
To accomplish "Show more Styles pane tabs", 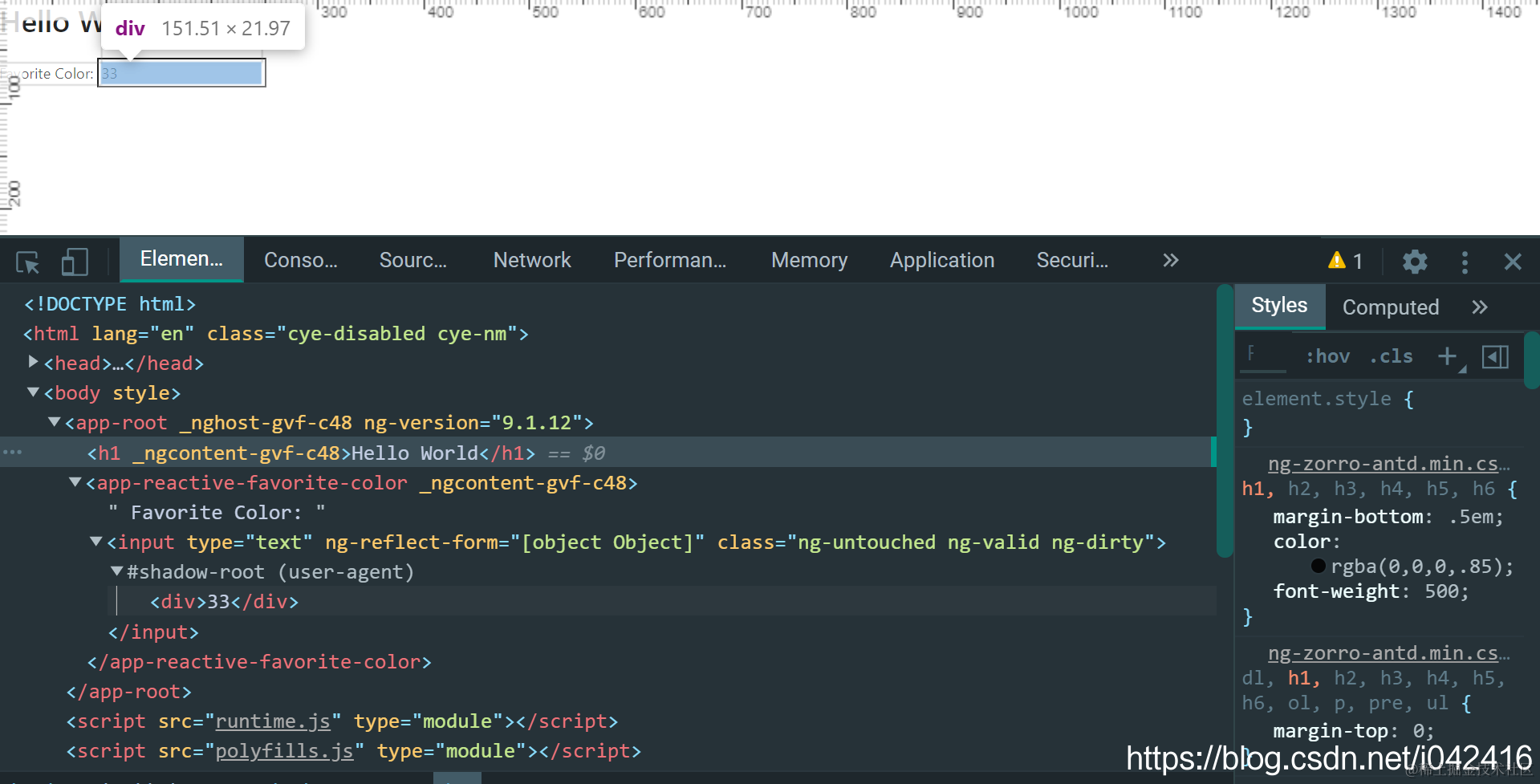I will (1480, 307).
